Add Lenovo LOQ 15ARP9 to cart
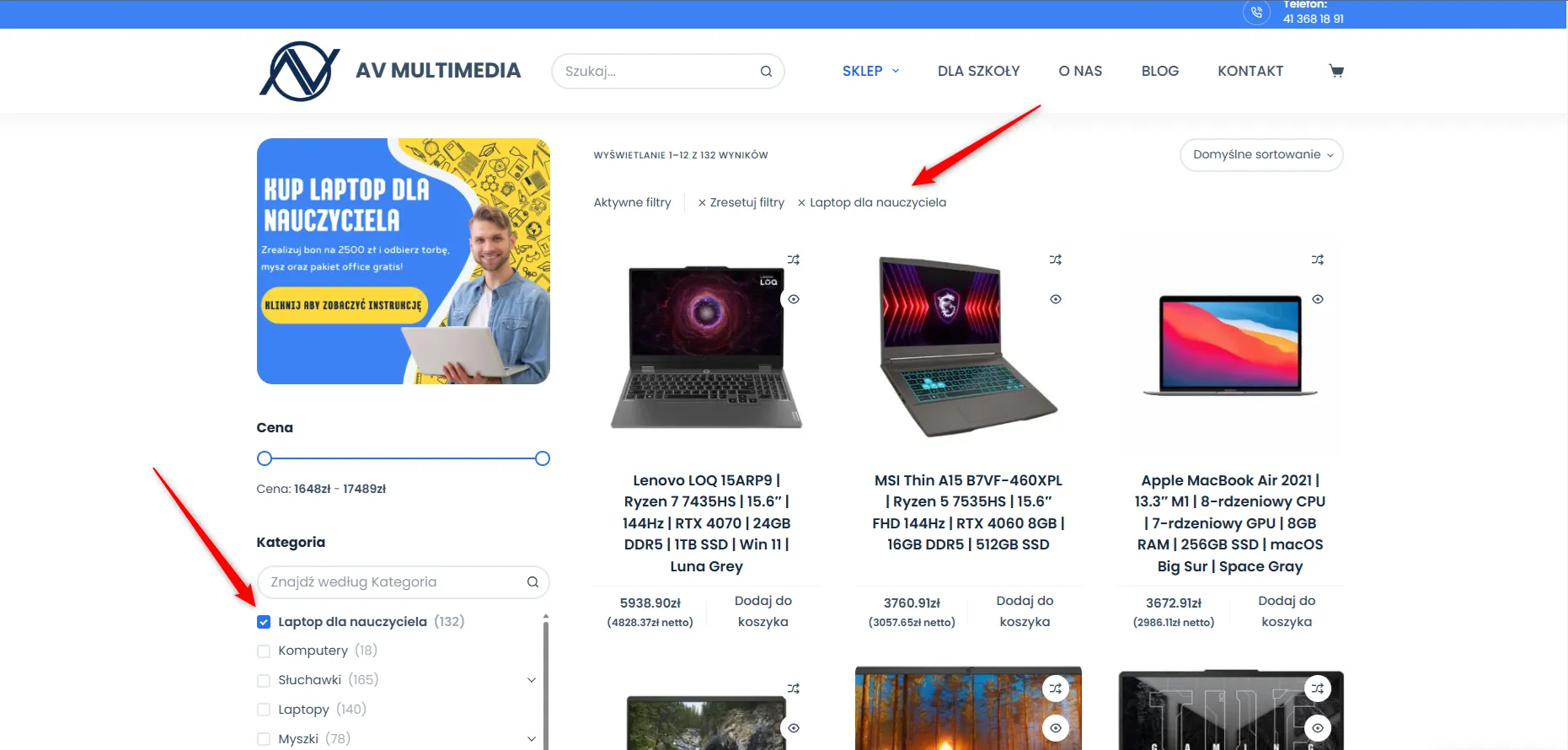 coord(763,611)
